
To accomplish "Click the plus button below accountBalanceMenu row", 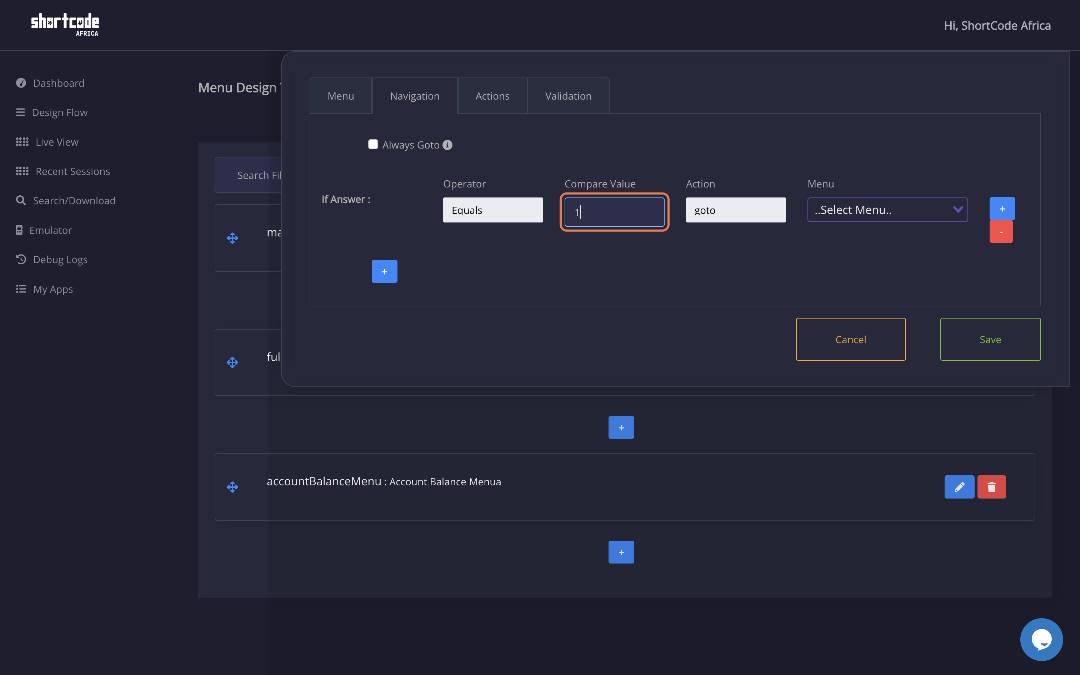I will (621, 552).
